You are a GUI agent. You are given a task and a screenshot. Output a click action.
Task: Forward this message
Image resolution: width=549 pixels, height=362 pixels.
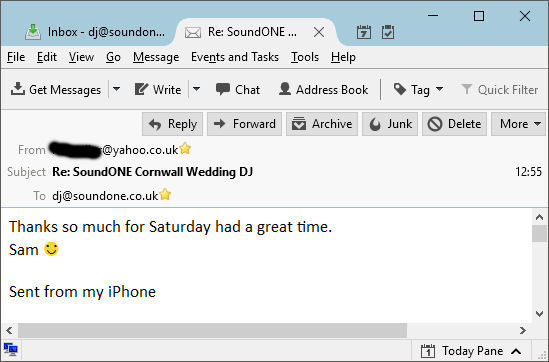pos(244,124)
